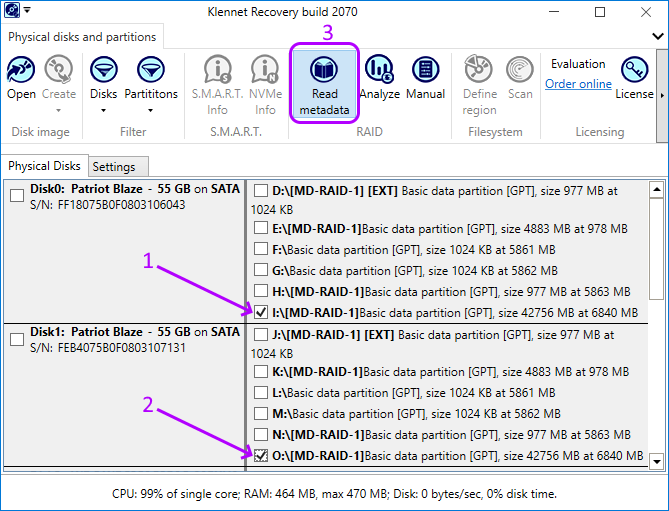Expand the Create dropdown arrow
This screenshot has width=669, height=511.
(x=58, y=110)
